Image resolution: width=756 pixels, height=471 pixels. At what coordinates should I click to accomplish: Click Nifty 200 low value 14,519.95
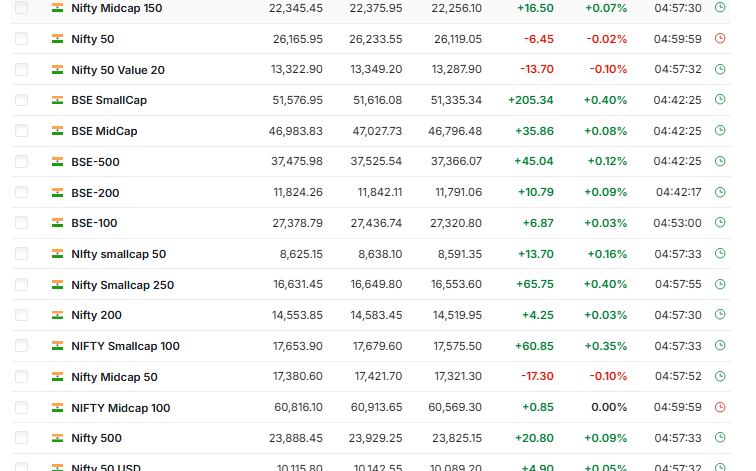pos(457,315)
